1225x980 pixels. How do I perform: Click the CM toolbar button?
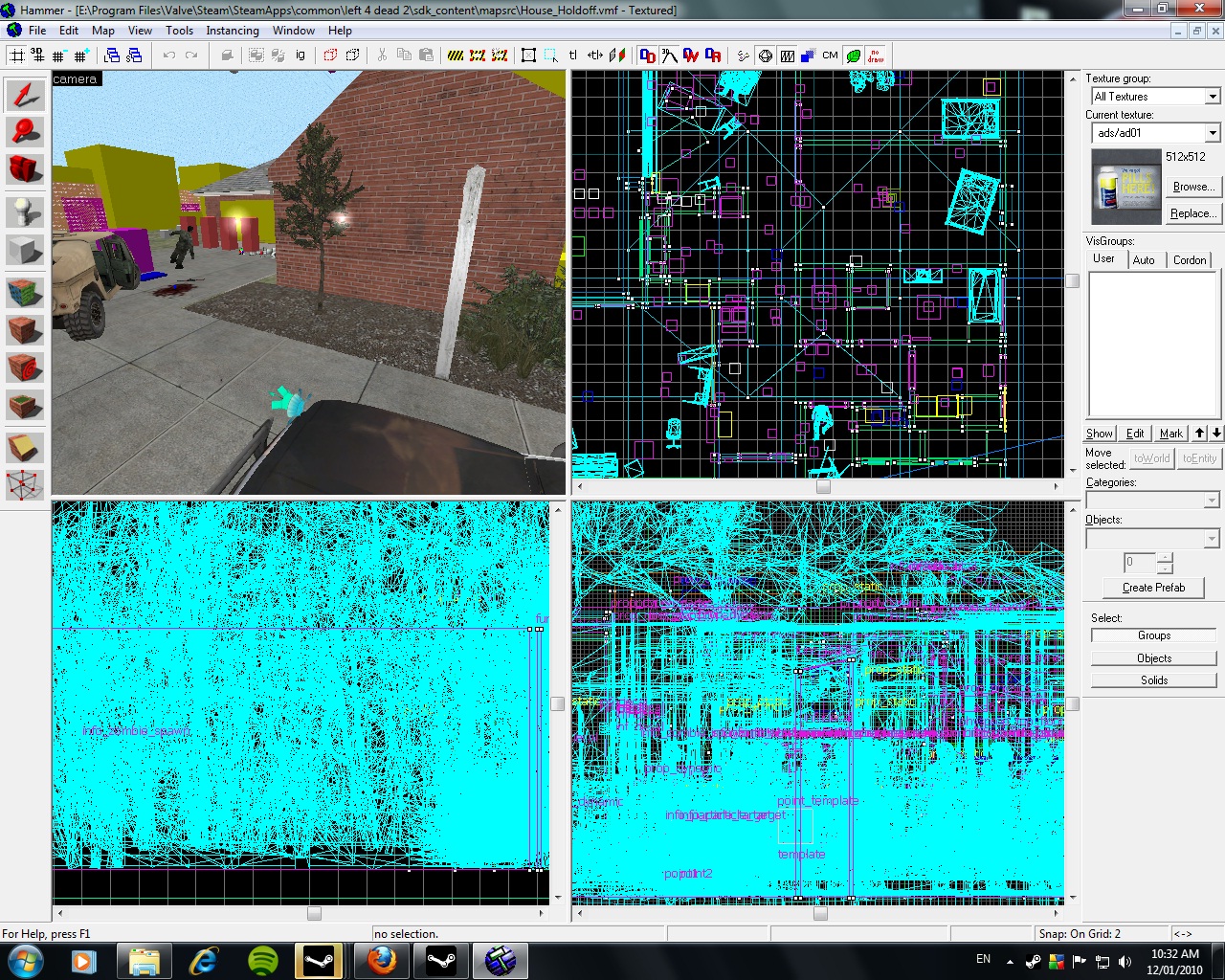(x=830, y=56)
